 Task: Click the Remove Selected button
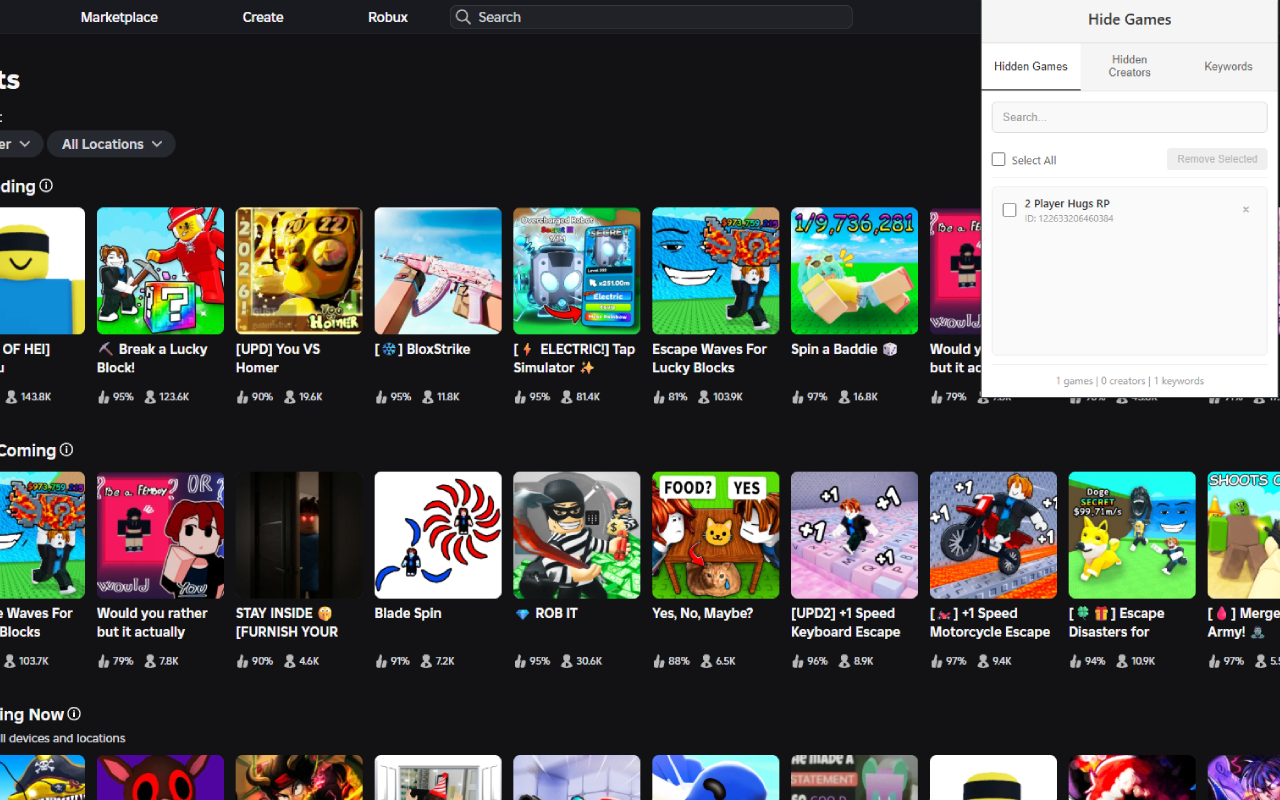pos(1217,159)
